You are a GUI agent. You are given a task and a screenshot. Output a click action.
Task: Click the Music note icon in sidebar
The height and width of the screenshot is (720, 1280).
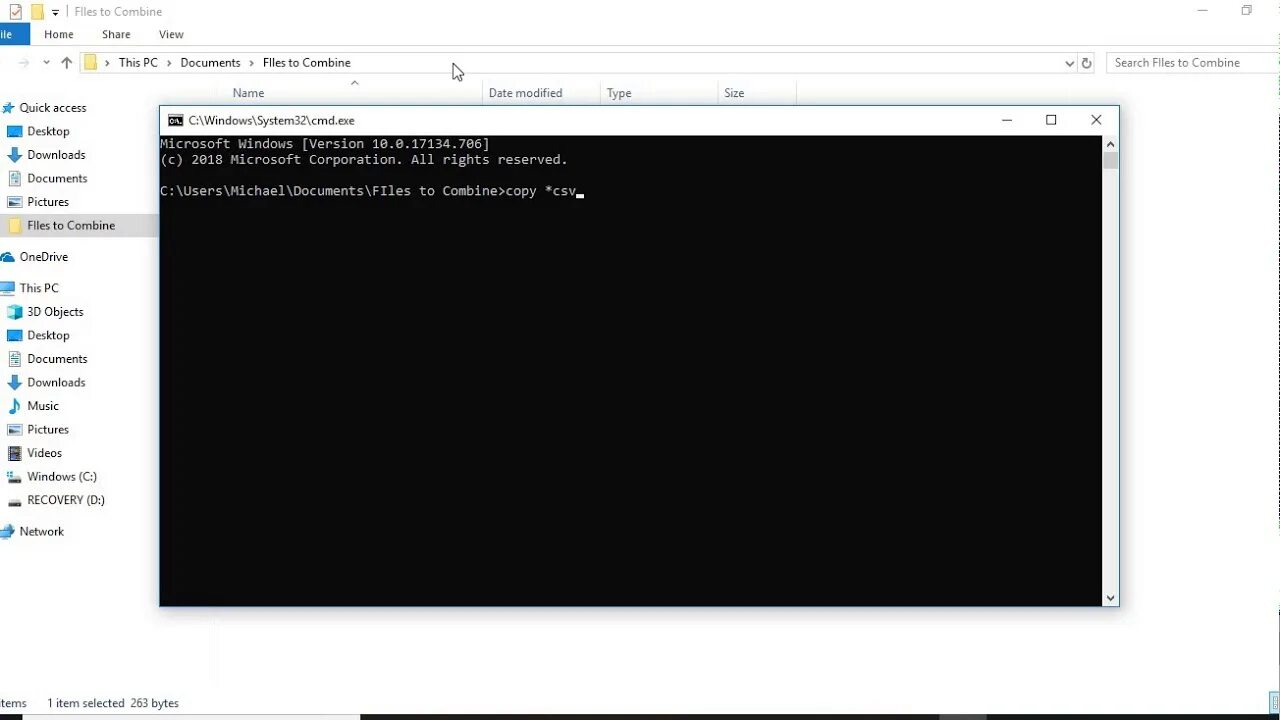pyautogui.click(x=14, y=406)
